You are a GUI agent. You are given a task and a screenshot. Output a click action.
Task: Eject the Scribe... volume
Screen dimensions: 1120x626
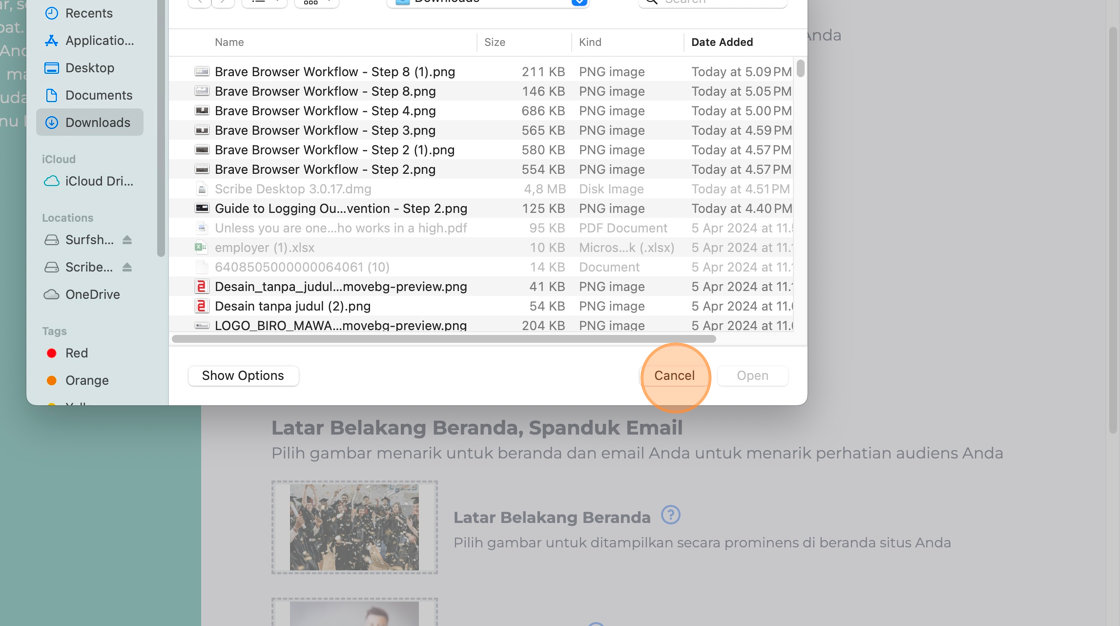point(127,267)
